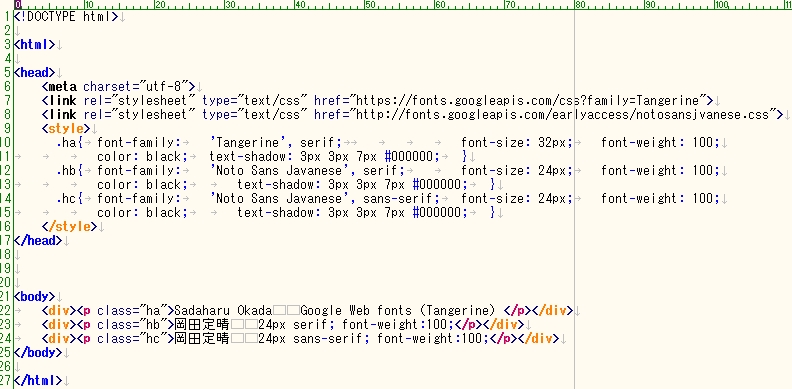Place cursor on the "<meta" keyword
Viewport: 792px width, 389px height.
click(x=59, y=86)
